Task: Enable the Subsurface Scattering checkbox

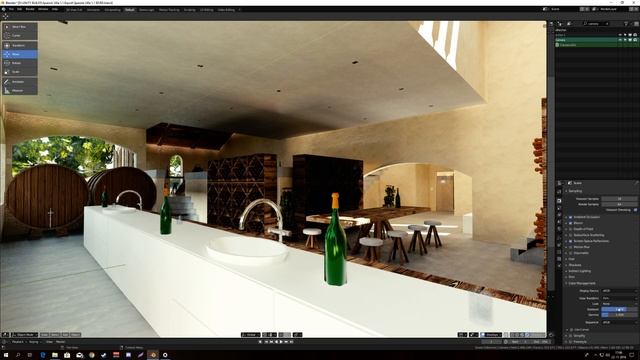Action: click(x=571, y=235)
